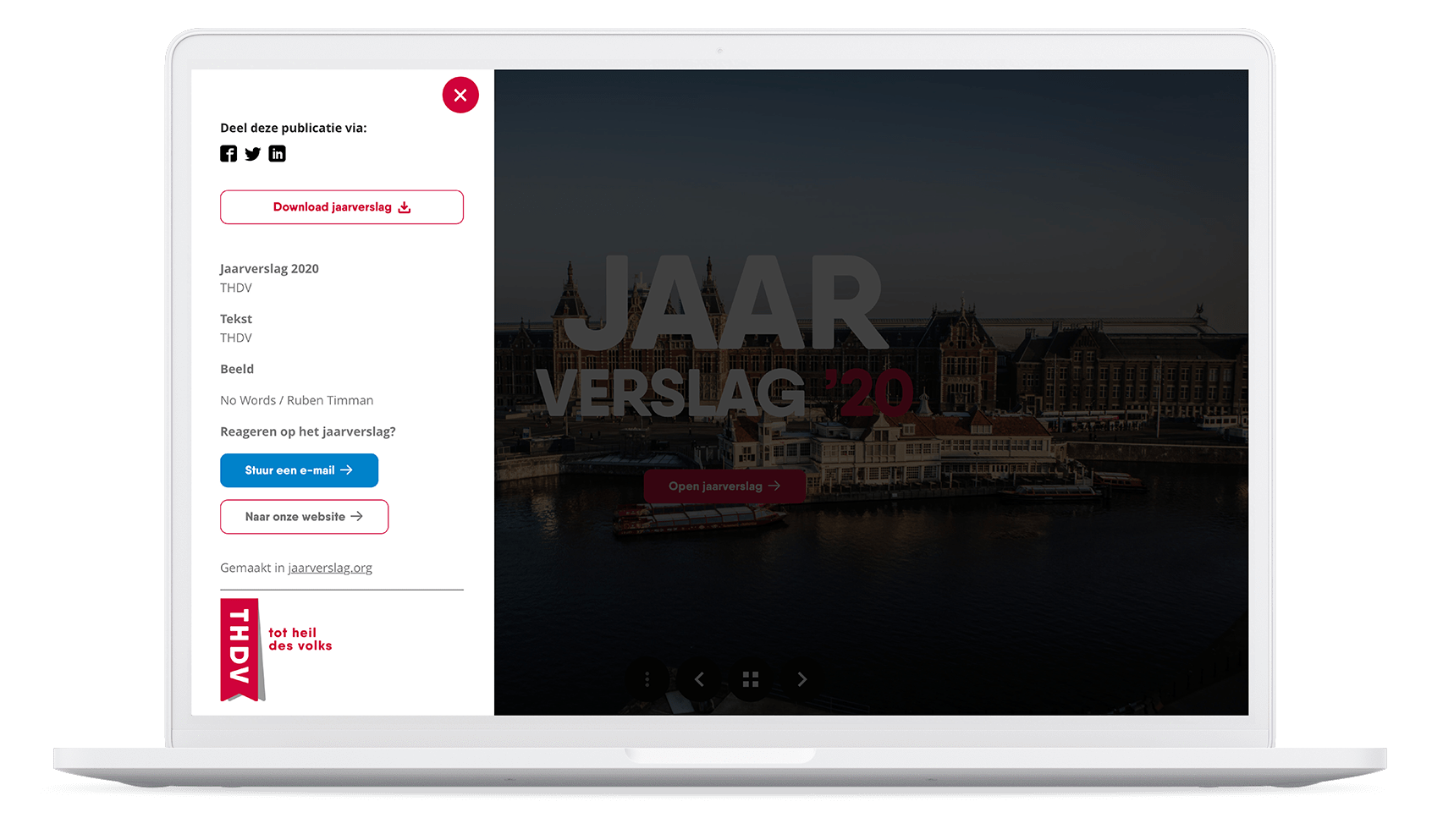Open the three-dots menu in bottom navigation
Screen dimensions: 1432x840
[647, 679]
